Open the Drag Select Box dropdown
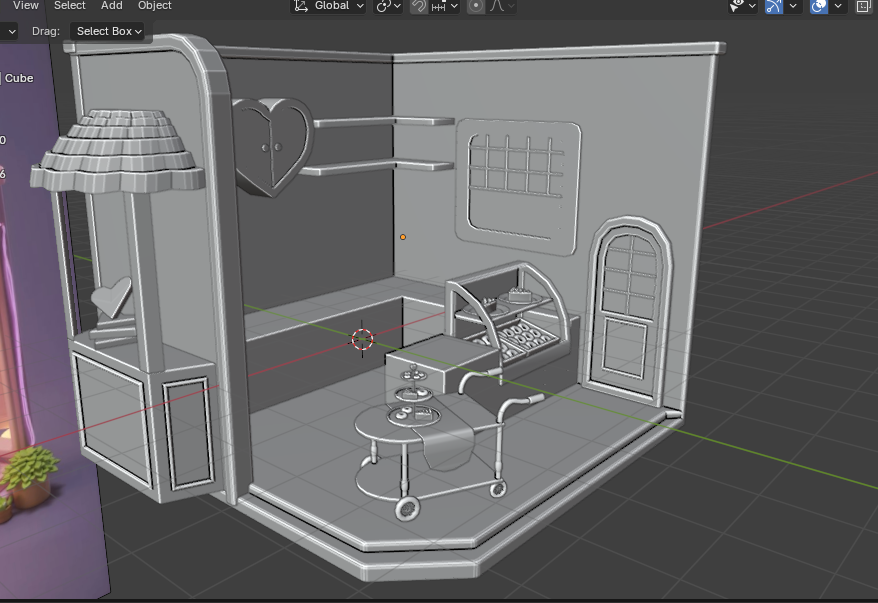Viewport: 878px width, 603px height. 108,31
